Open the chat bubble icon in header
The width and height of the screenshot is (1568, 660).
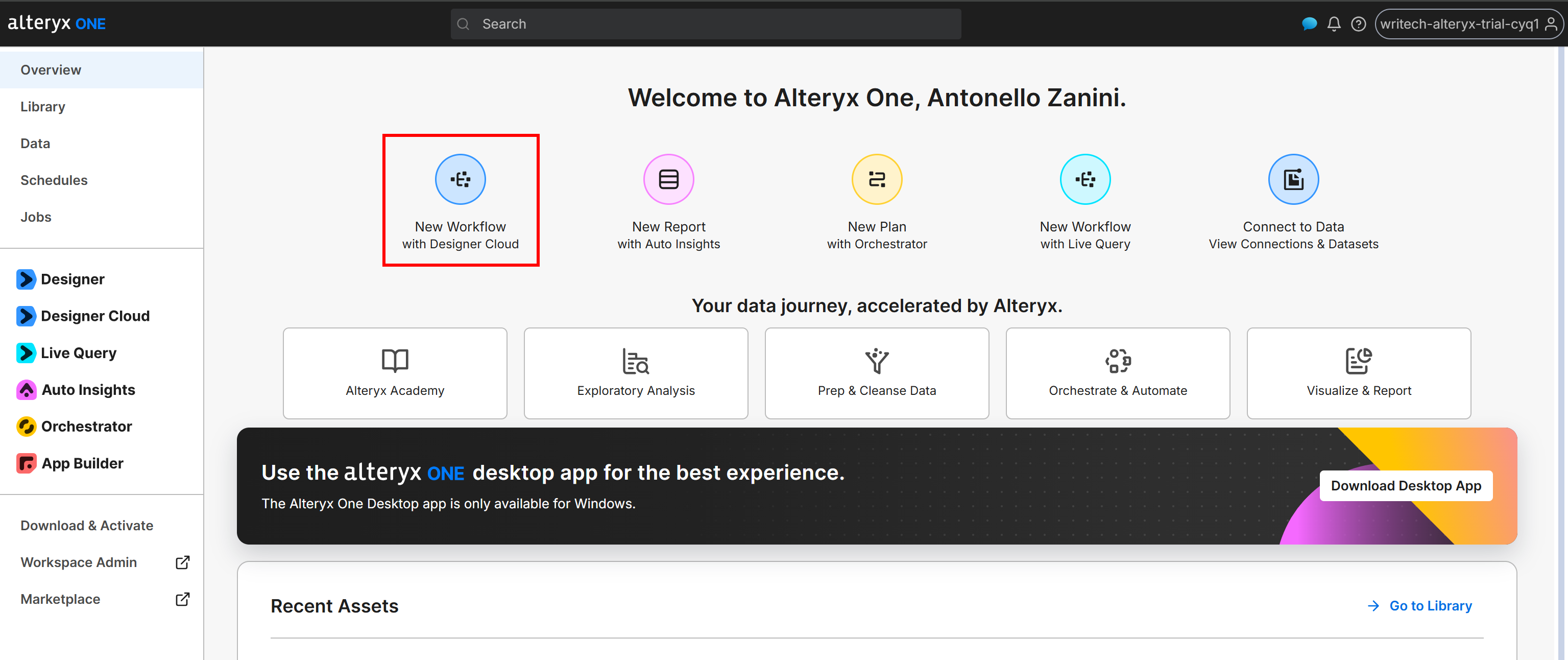(1309, 23)
